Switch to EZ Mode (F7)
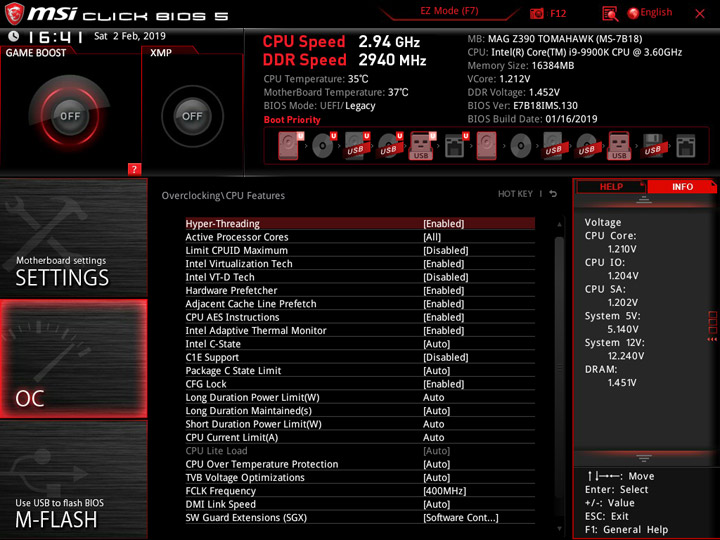The width and height of the screenshot is (720, 540). click(x=449, y=11)
